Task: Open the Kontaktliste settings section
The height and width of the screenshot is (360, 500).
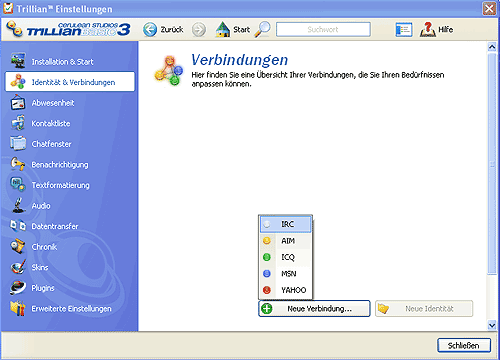Action: (x=70, y=123)
